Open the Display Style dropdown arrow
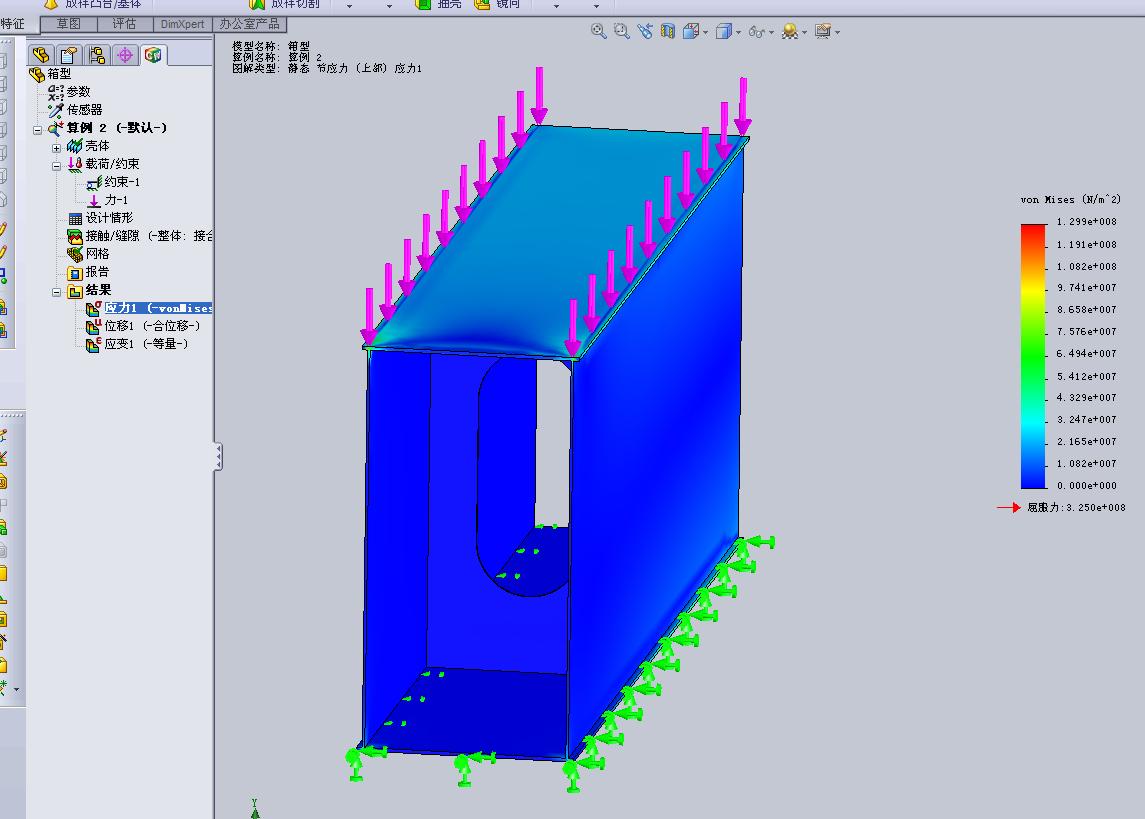Image resolution: width=1145 pixels, height=819 pixels. point(738,32)
